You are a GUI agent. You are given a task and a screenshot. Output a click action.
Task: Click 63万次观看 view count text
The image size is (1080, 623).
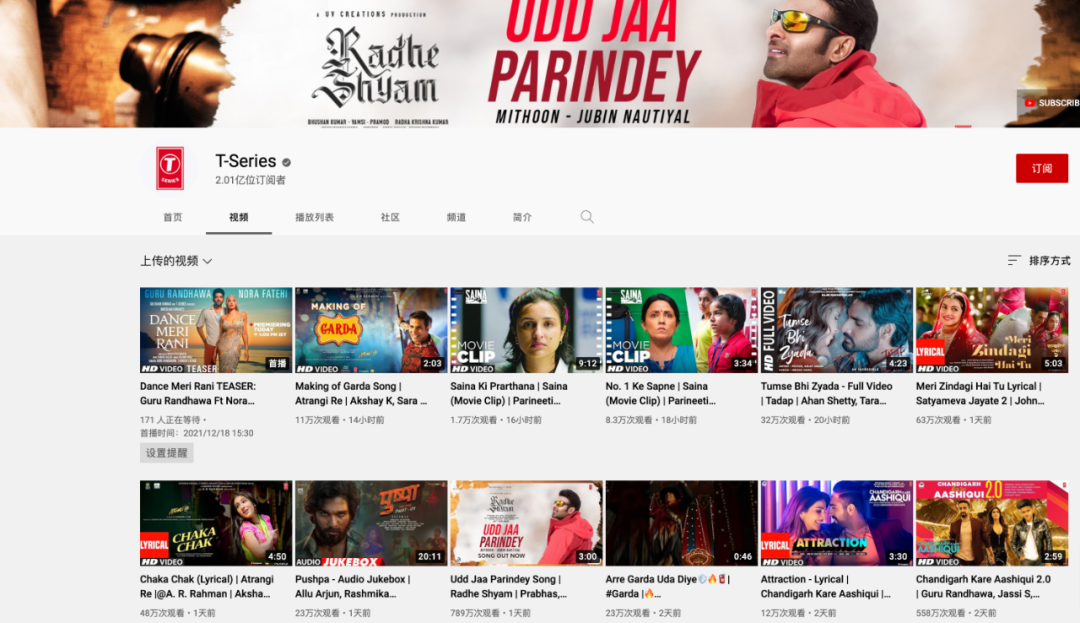point(937,420)
